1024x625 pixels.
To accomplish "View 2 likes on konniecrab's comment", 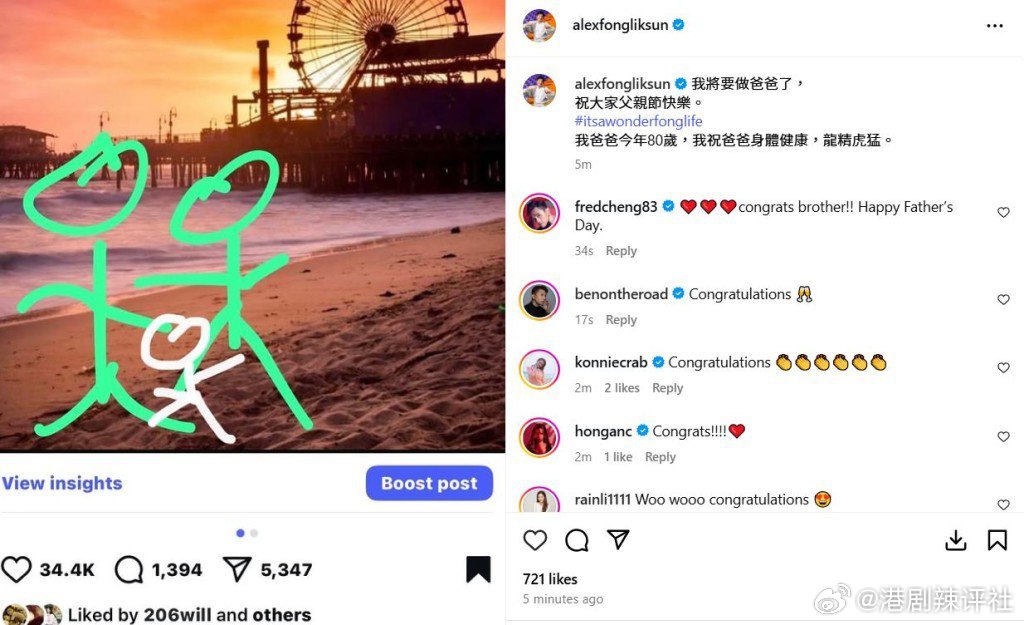I will click(622, 388).
